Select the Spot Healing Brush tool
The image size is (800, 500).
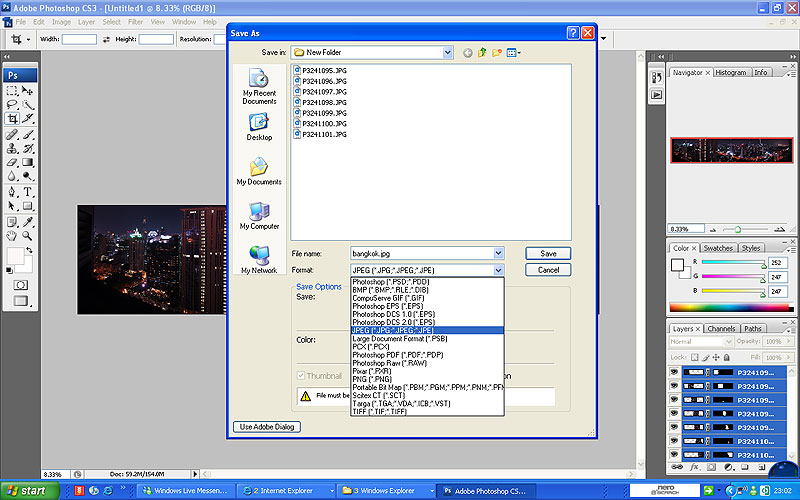point(12,135)
